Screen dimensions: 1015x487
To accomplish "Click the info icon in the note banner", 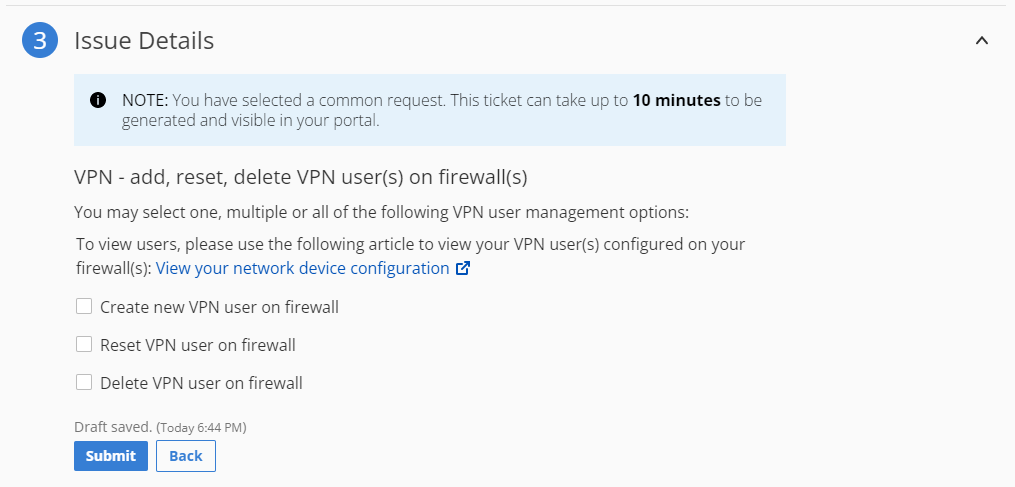I will click(x=98, y=100).
